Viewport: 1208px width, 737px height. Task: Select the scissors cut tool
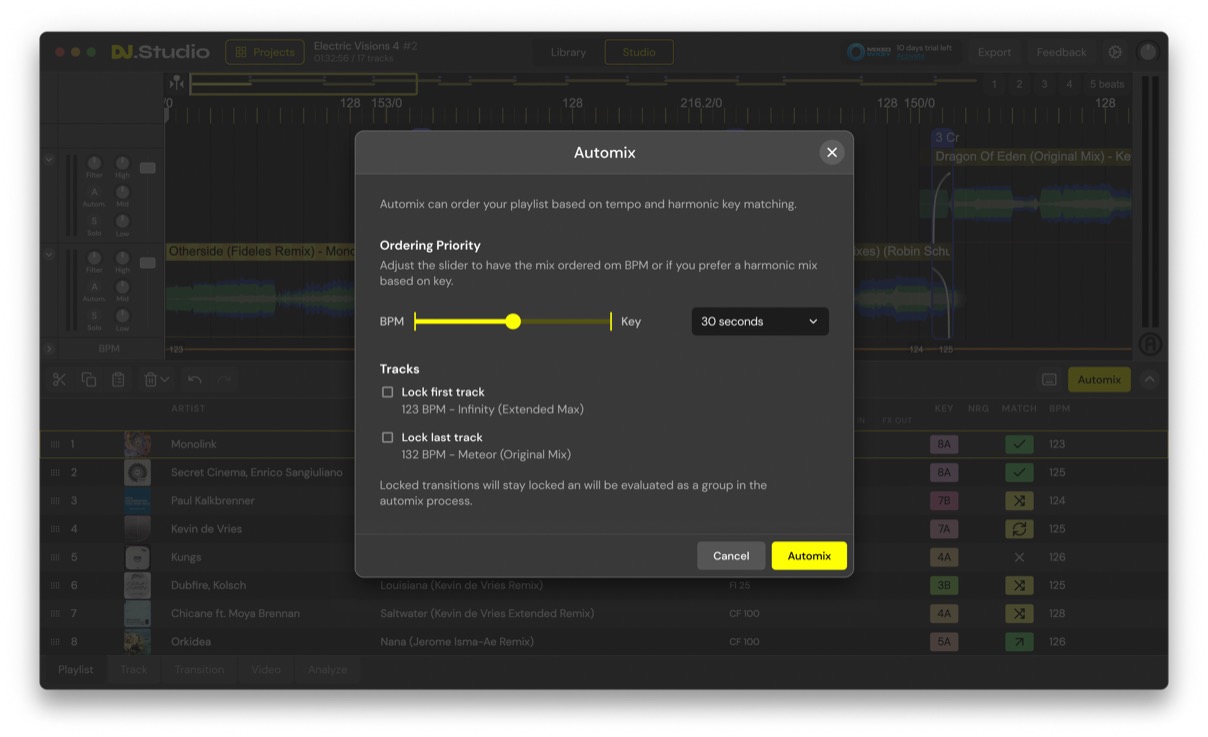click(x=60, y=379)
